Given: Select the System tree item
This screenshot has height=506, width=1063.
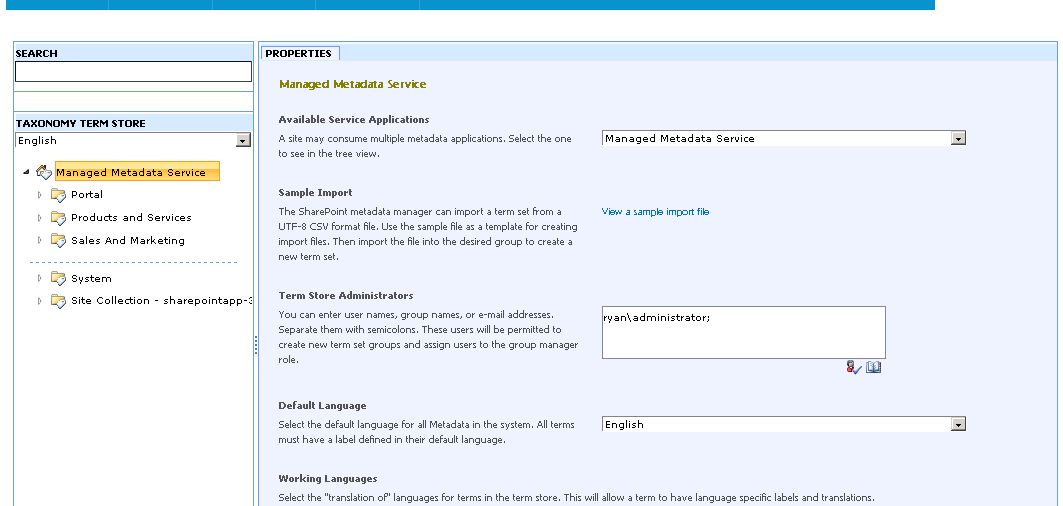Looking at the screenshot, I should 91,279.
